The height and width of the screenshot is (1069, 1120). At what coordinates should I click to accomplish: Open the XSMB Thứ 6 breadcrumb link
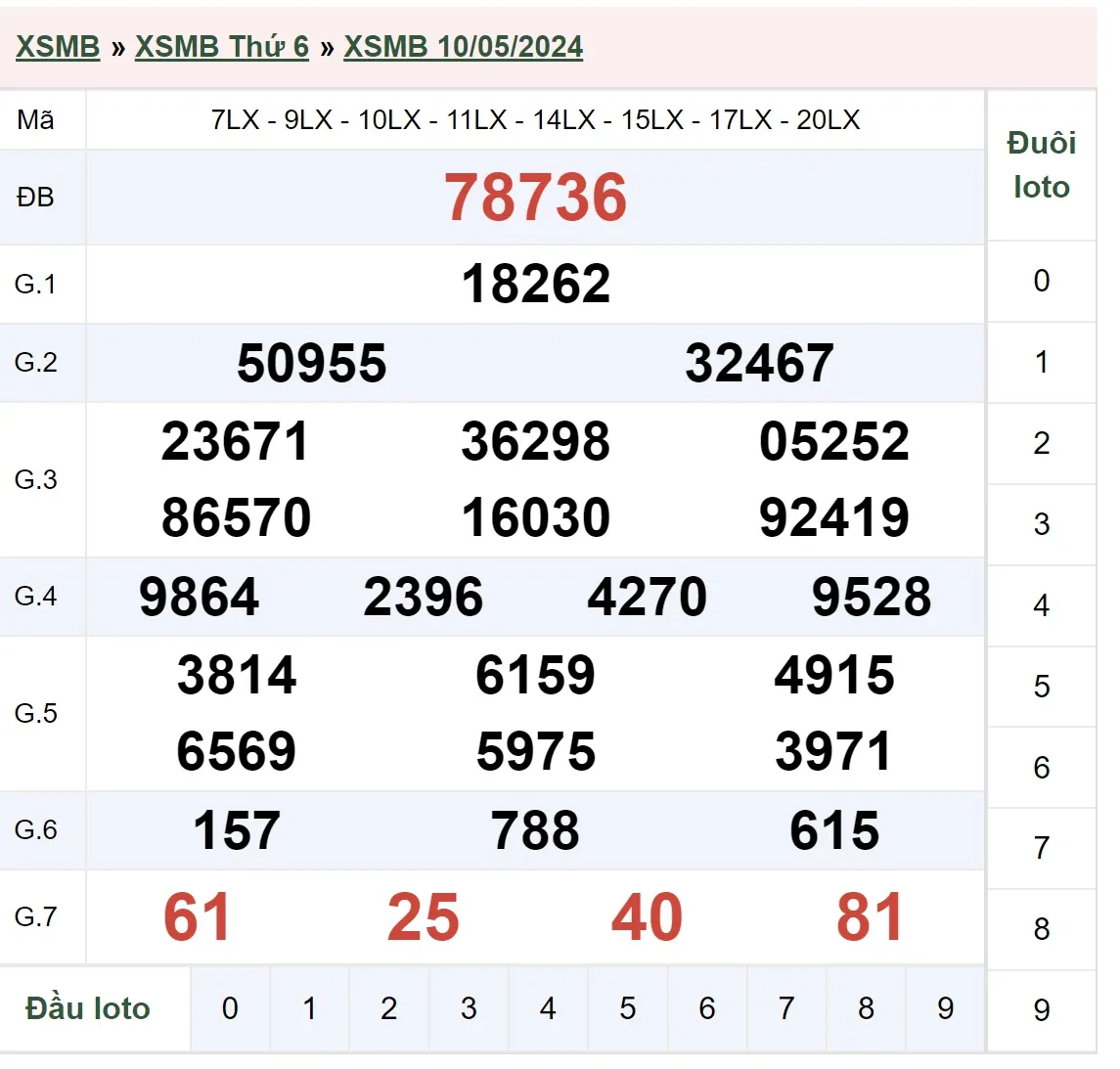(x=221, y=47)
